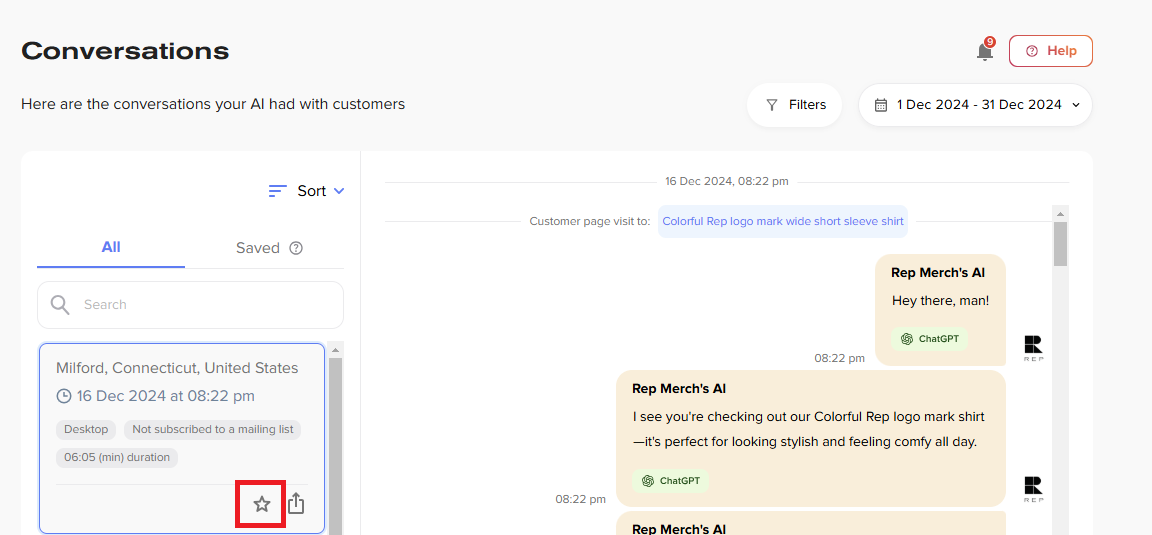
Task: Click the sort lines icon
Action: [x=277, y=191]
